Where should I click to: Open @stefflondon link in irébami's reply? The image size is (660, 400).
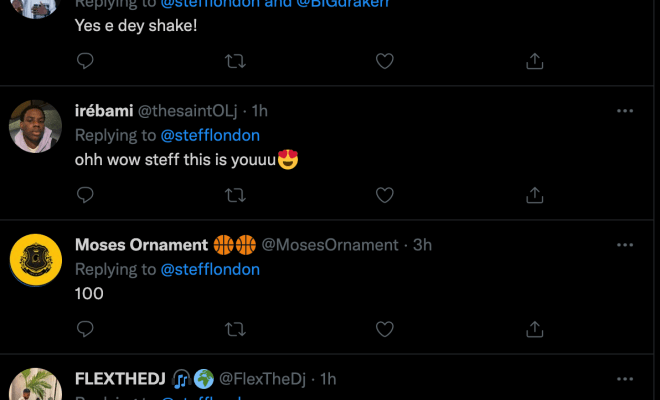210,135
